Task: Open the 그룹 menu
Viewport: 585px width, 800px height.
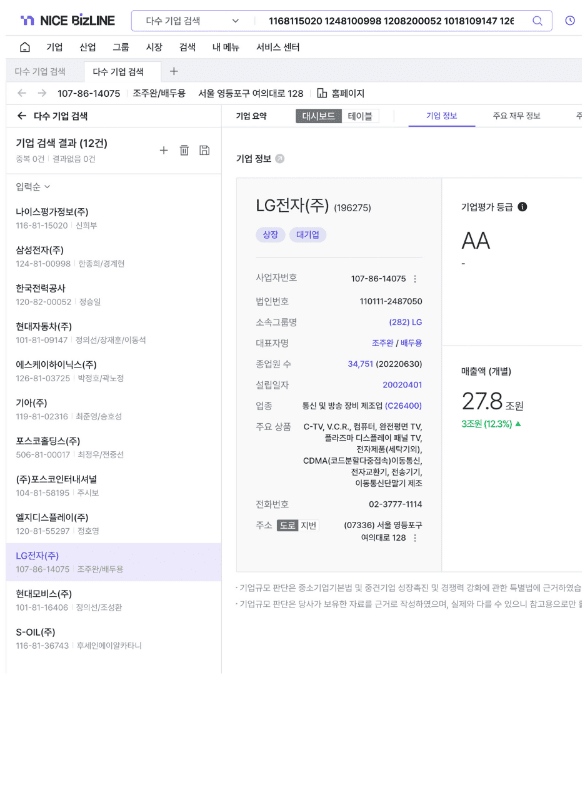Action: (121, 47)
